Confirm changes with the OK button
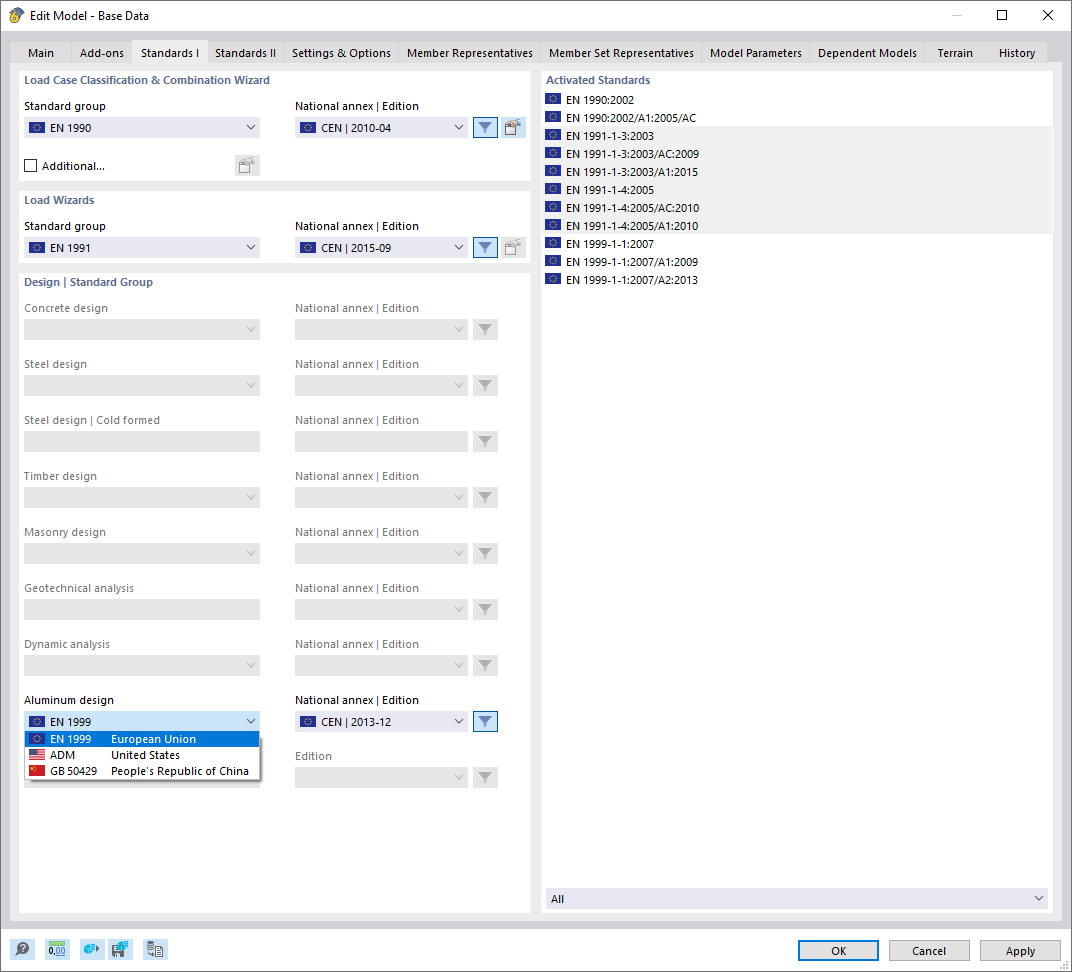 (838, 950)
